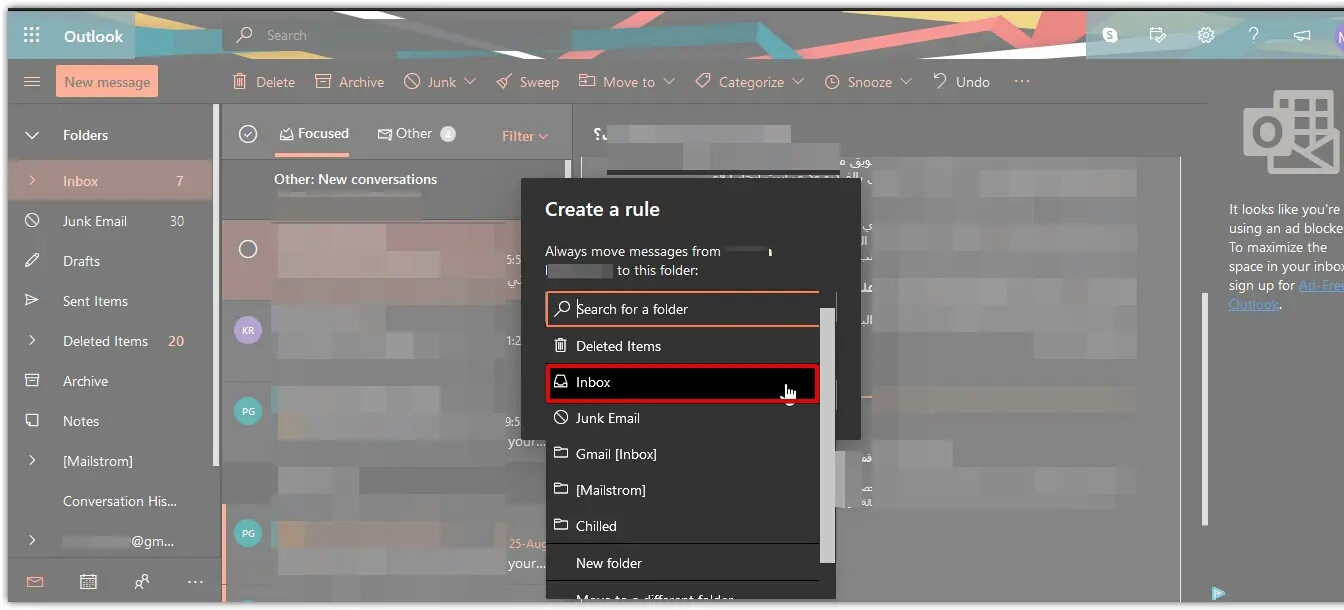Select New folder in rule dialog
This screenshot has width=1344, height=610.
(609, 563)
